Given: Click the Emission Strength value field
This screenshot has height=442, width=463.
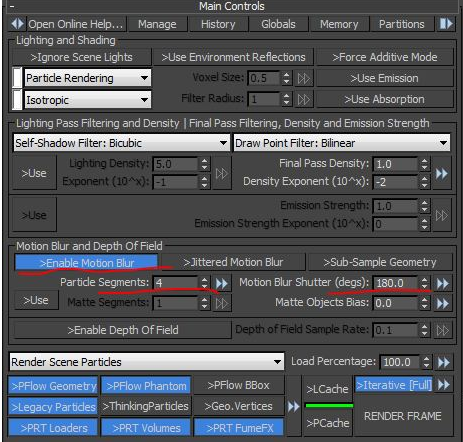Looking at the screenshot, I should 395,206.
